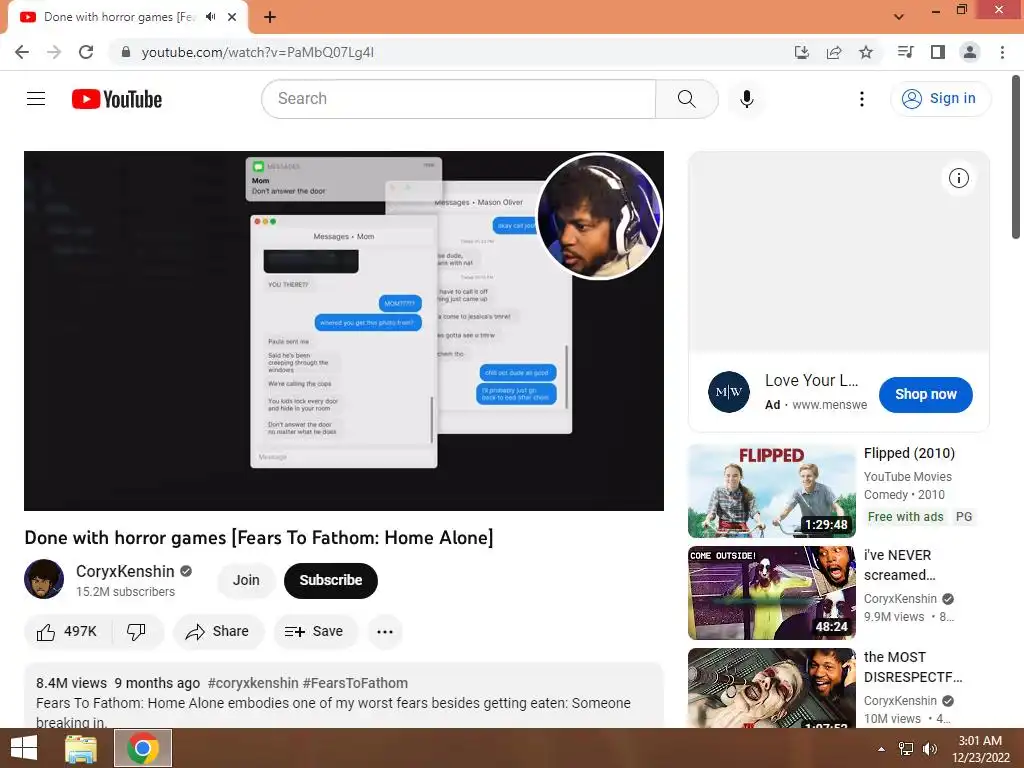Click Chrome icon on taskbar
Viewport: 1024px width, 768px height.
pyautogui.click(x=143, y=748)
